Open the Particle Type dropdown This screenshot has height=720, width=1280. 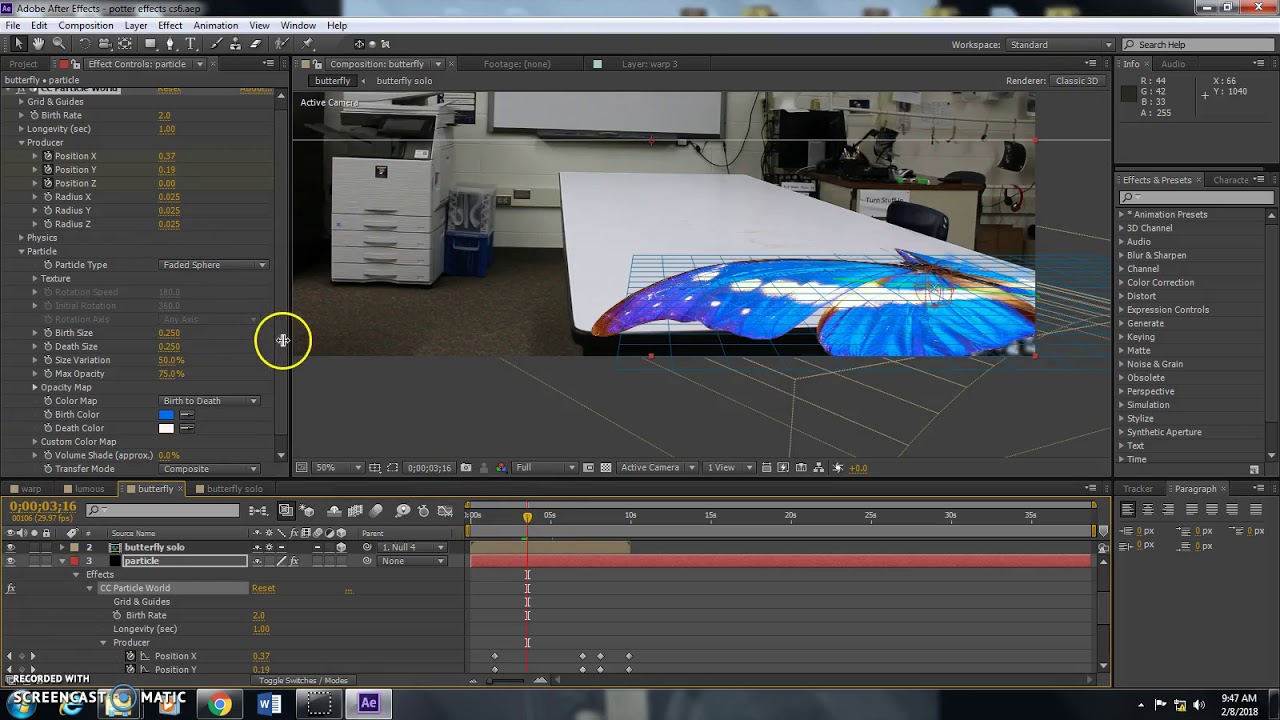[214, 265]
